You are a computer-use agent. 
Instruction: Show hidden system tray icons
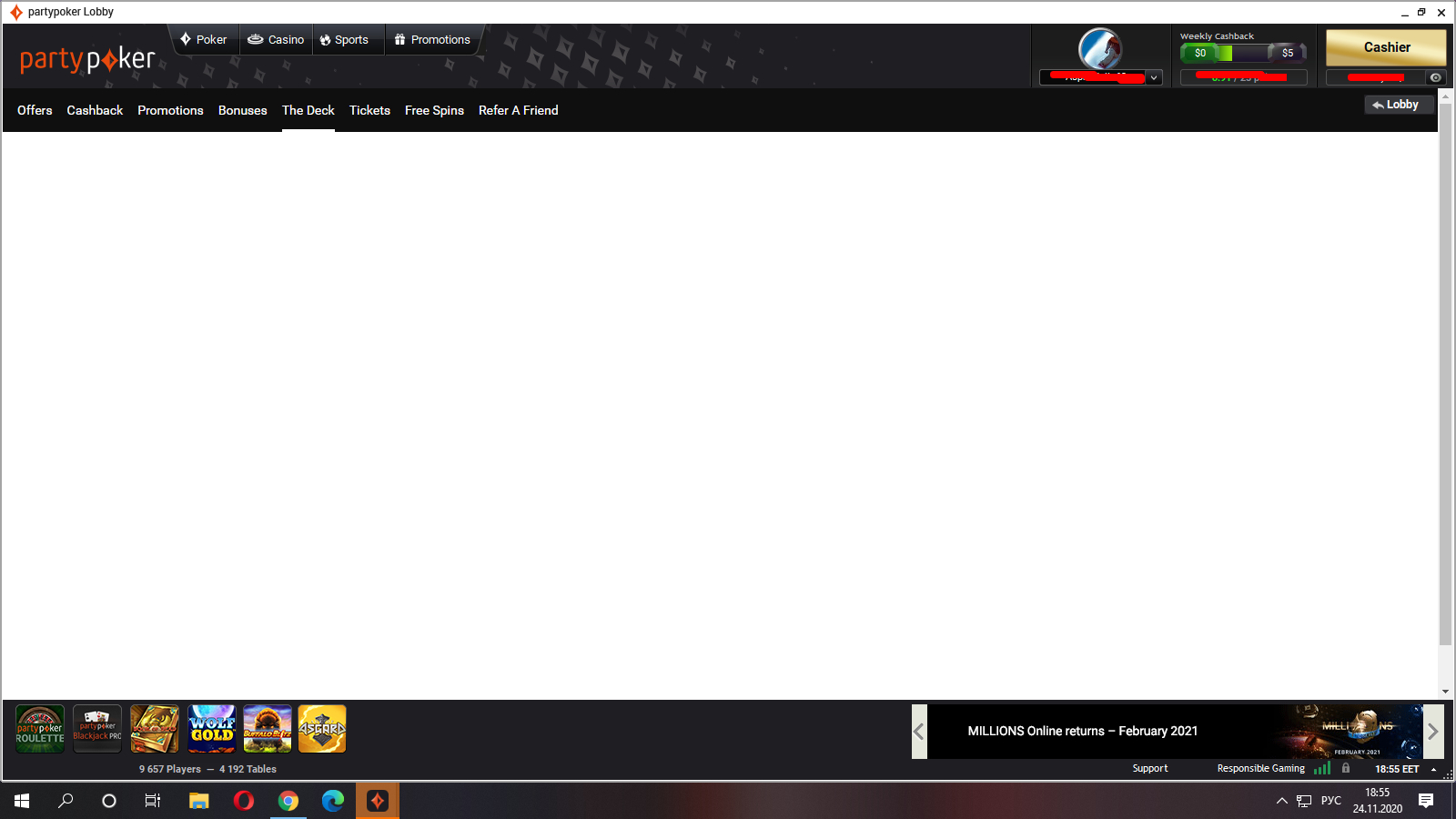[1282, 801]
